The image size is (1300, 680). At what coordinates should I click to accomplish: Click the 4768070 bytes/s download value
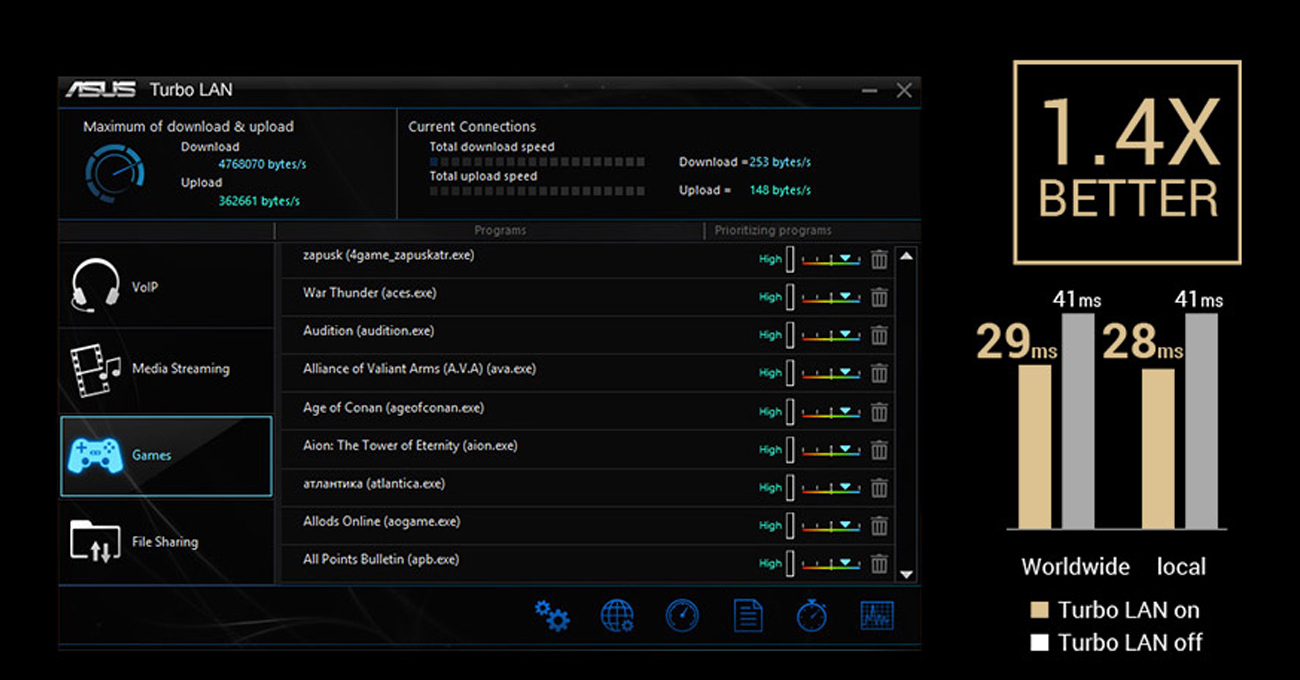262,165
